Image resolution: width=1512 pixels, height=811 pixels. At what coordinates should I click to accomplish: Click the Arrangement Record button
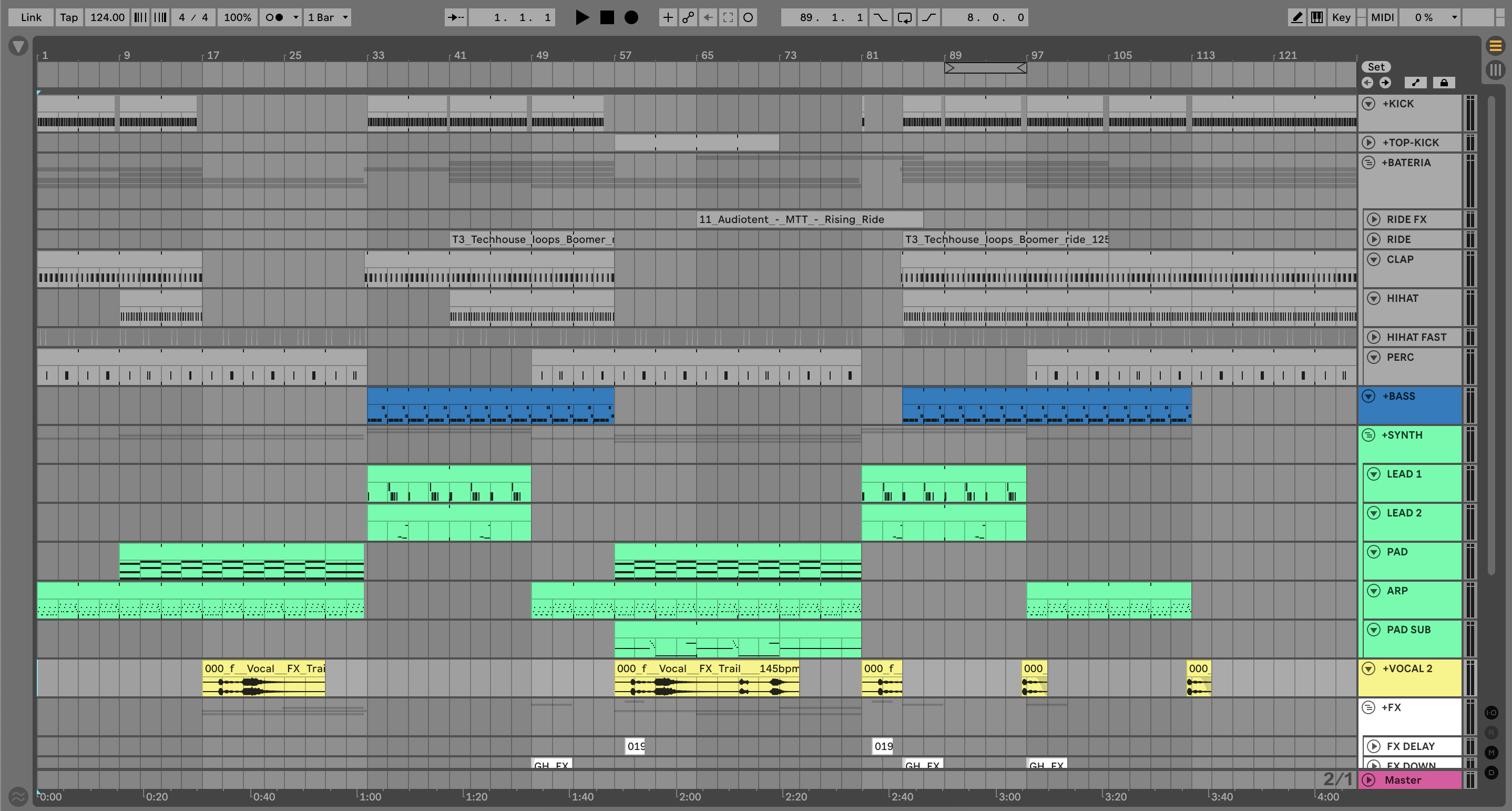click(631, 17)
